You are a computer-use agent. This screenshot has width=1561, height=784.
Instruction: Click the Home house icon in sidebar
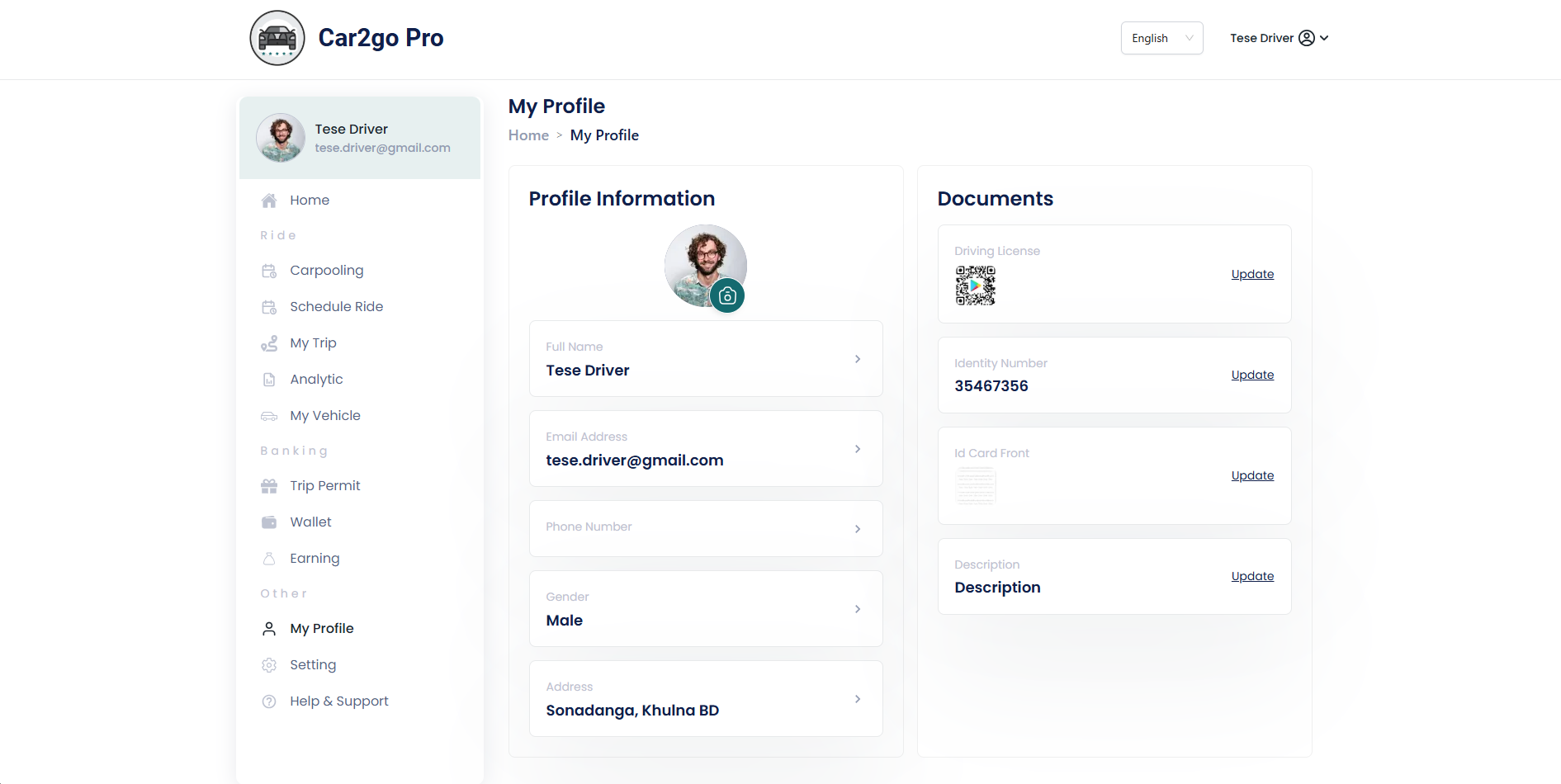point(269,201)
